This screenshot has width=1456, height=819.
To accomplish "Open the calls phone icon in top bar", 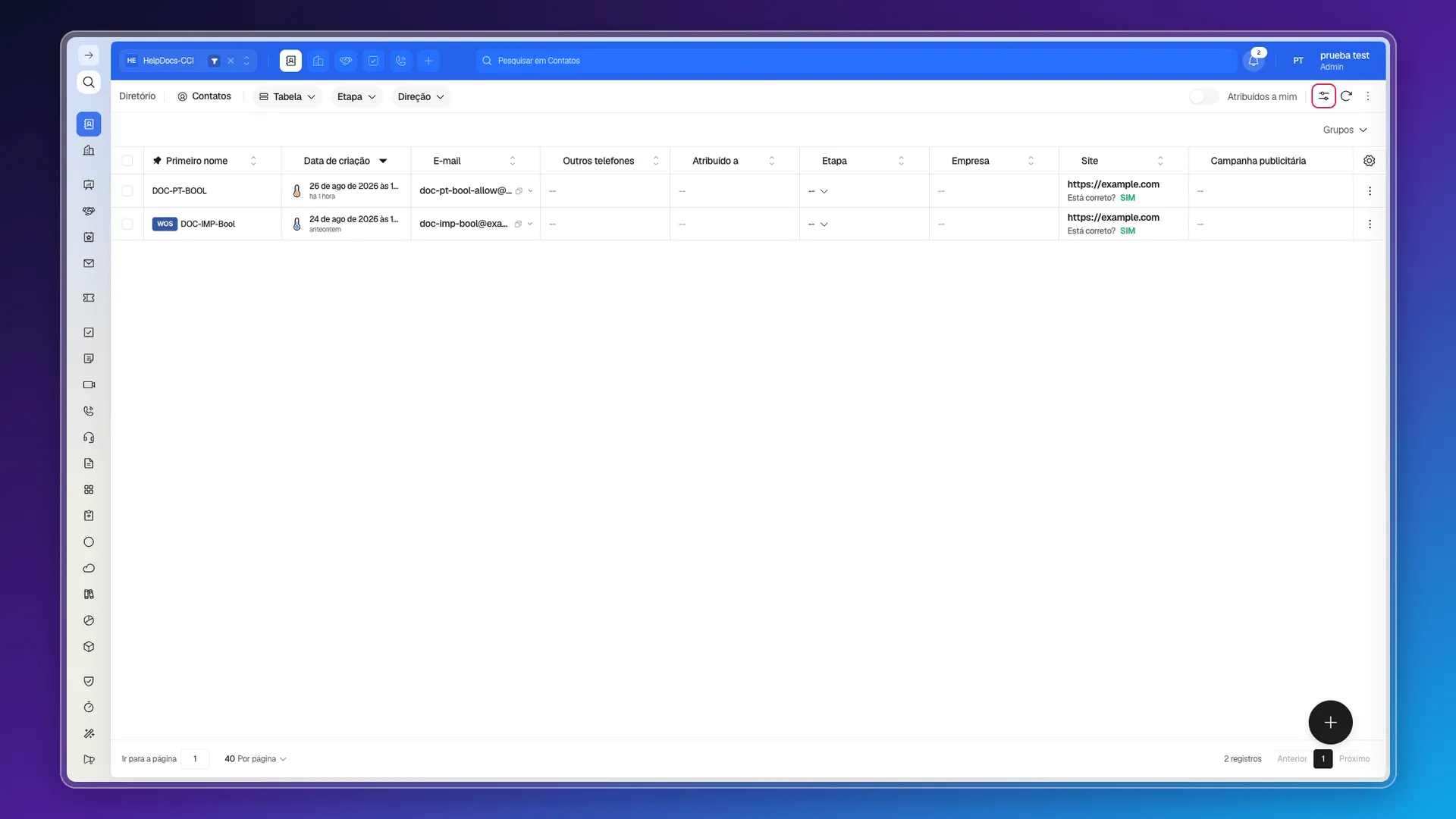I will (x=401, y=61).
